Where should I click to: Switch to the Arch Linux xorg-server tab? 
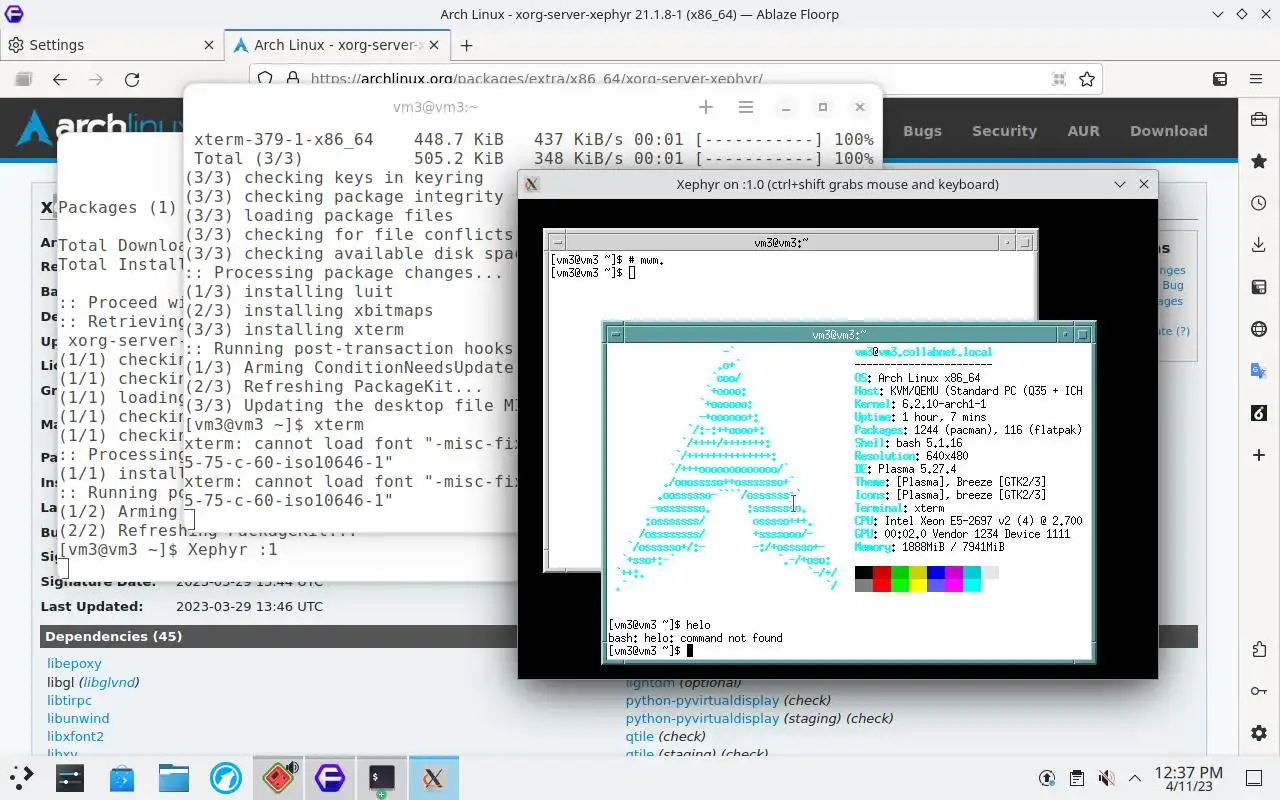pyautogui.click(x=337, y=45)
